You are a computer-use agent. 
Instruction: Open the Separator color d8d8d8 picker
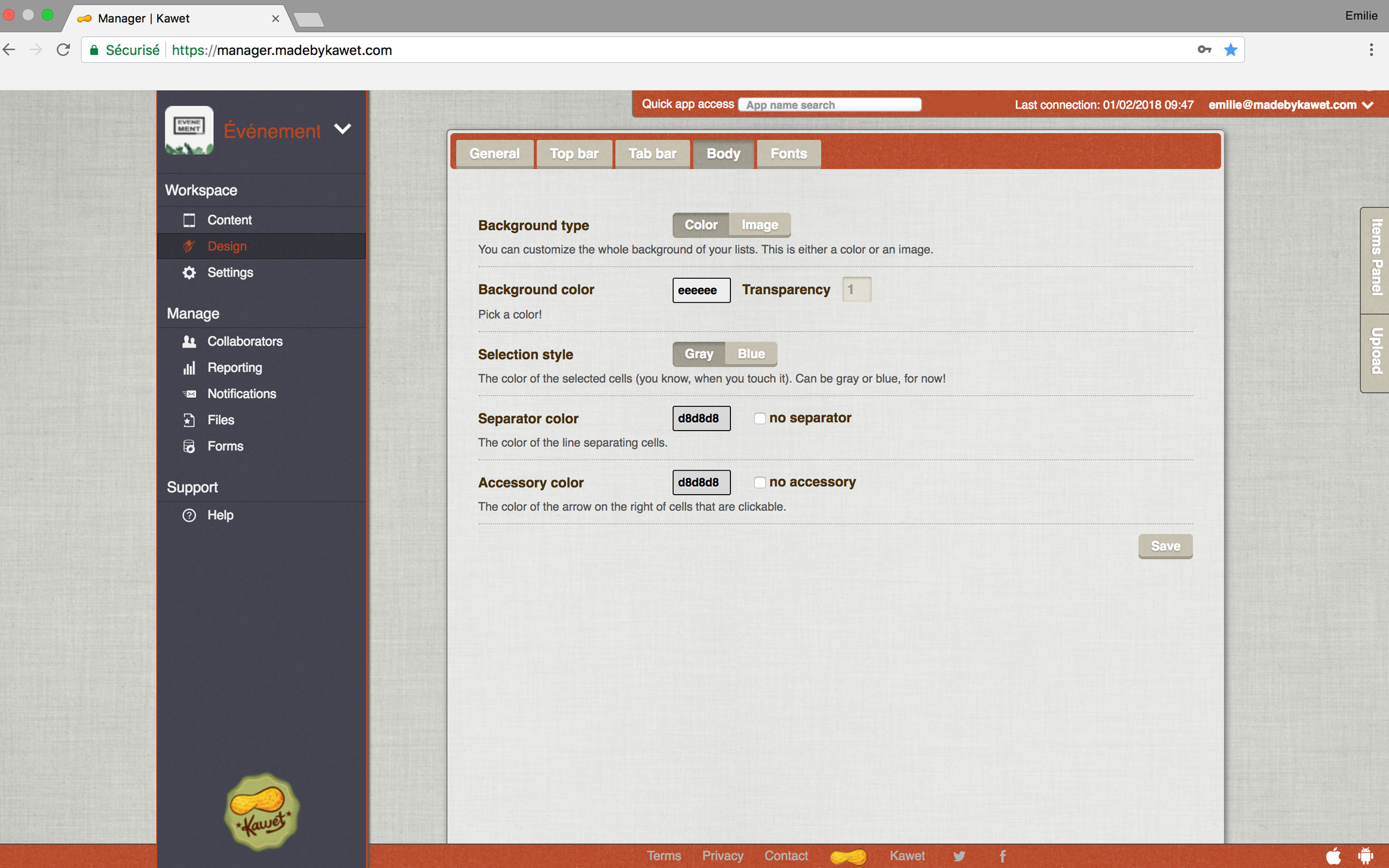click(700, 418)
